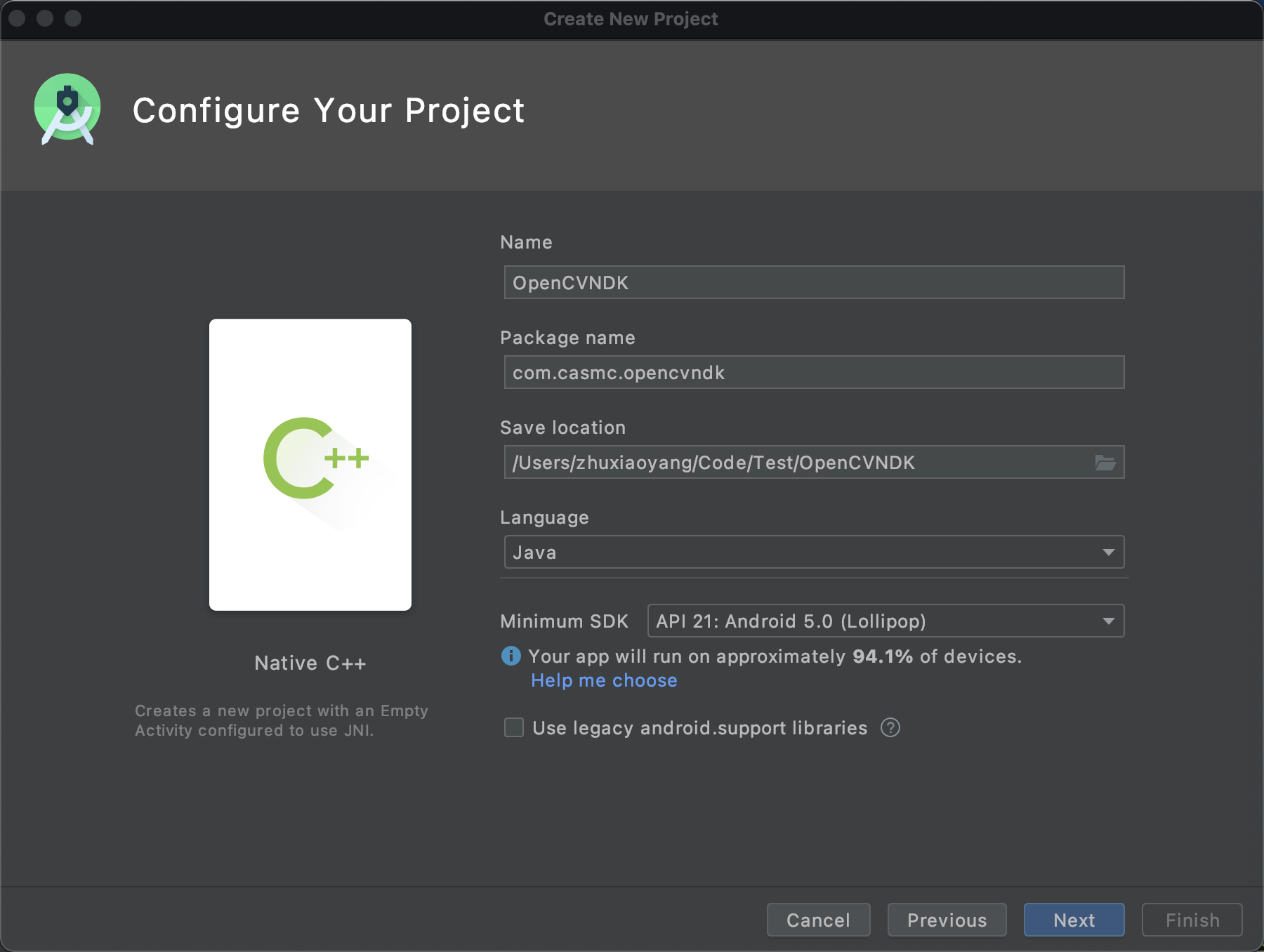Click the Android Studio logo icon
The width and height of the screenshot is (1264, 952).
(67, 110)
